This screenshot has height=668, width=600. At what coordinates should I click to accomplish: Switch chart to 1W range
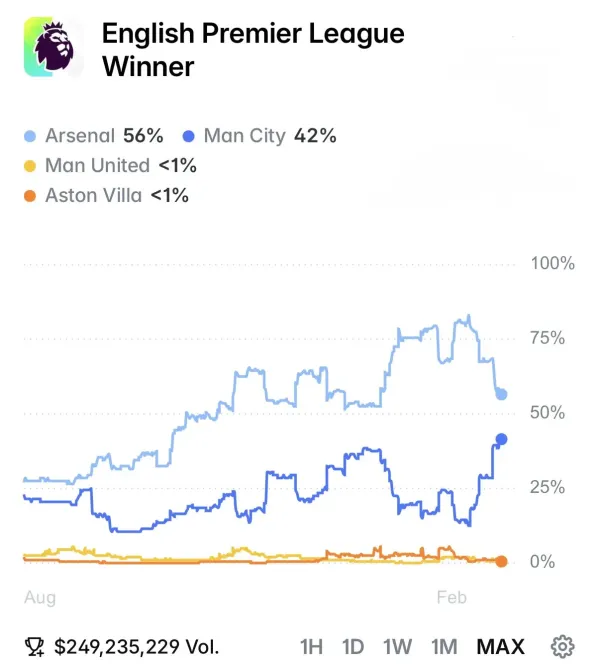coord(397,647)
